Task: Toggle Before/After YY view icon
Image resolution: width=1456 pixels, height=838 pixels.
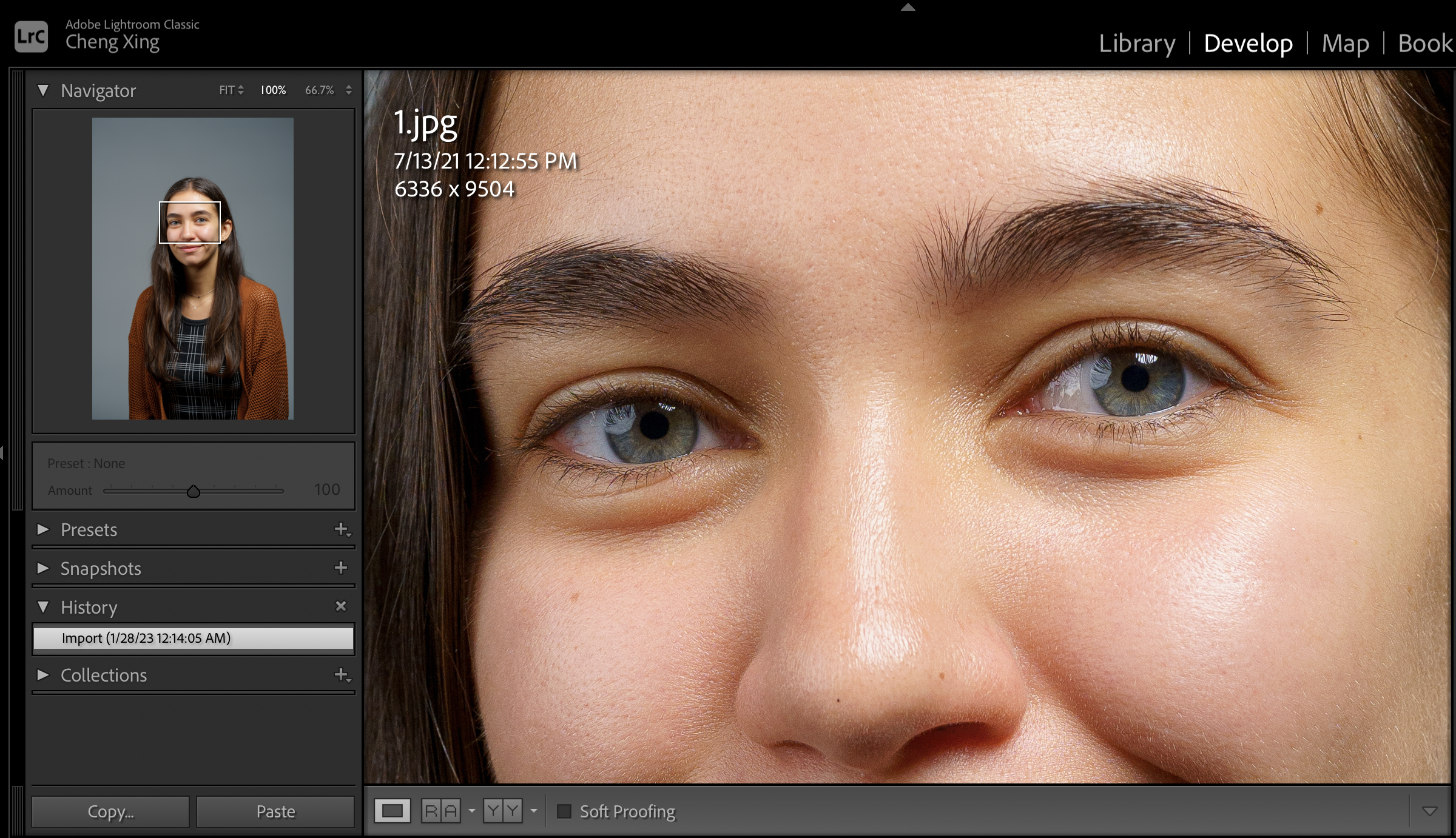Action: coord(502,811)
